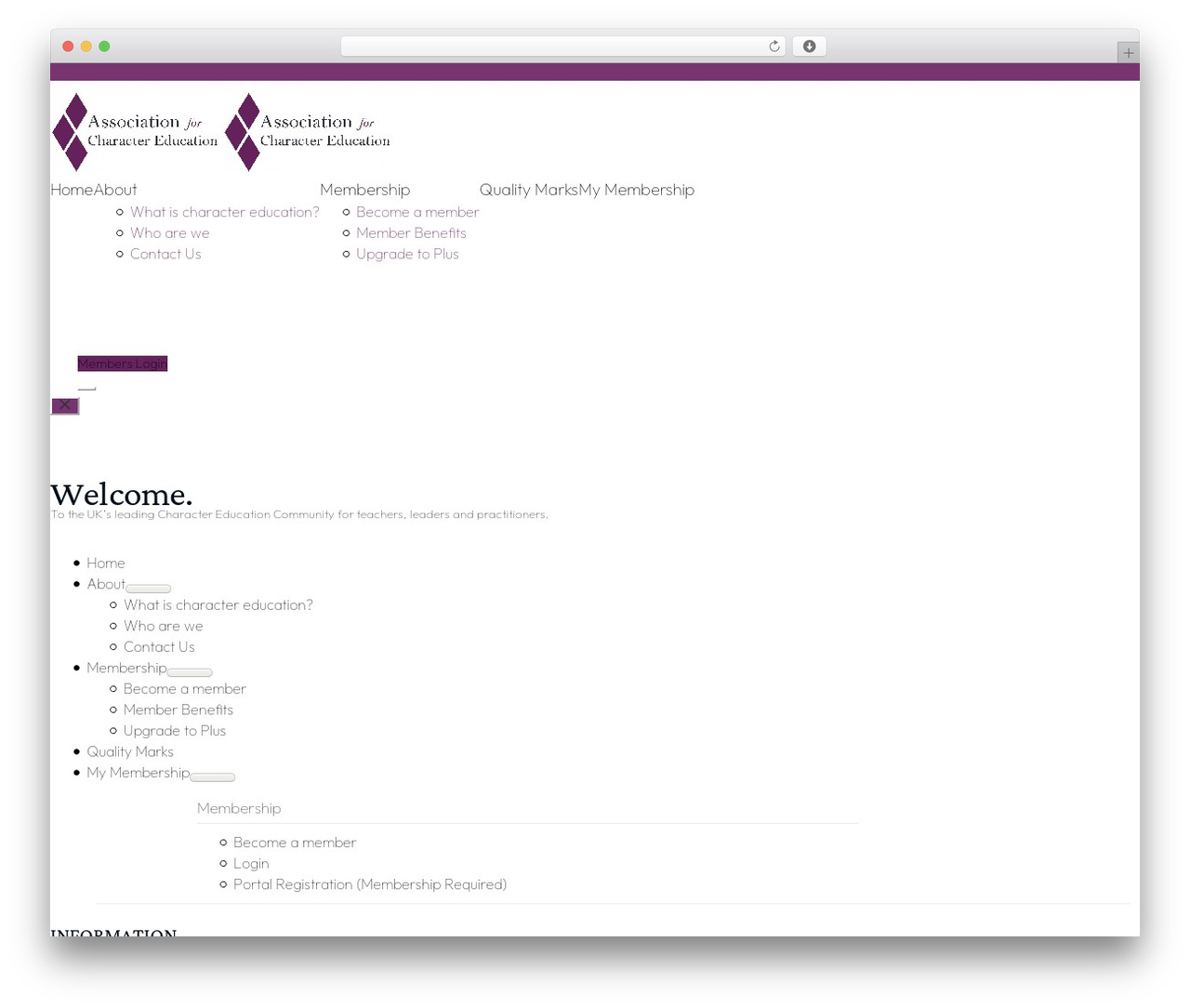The image size is (1190, 1008).
Task: Click Quality Marks in the bulleted menu
Action: 130,752
